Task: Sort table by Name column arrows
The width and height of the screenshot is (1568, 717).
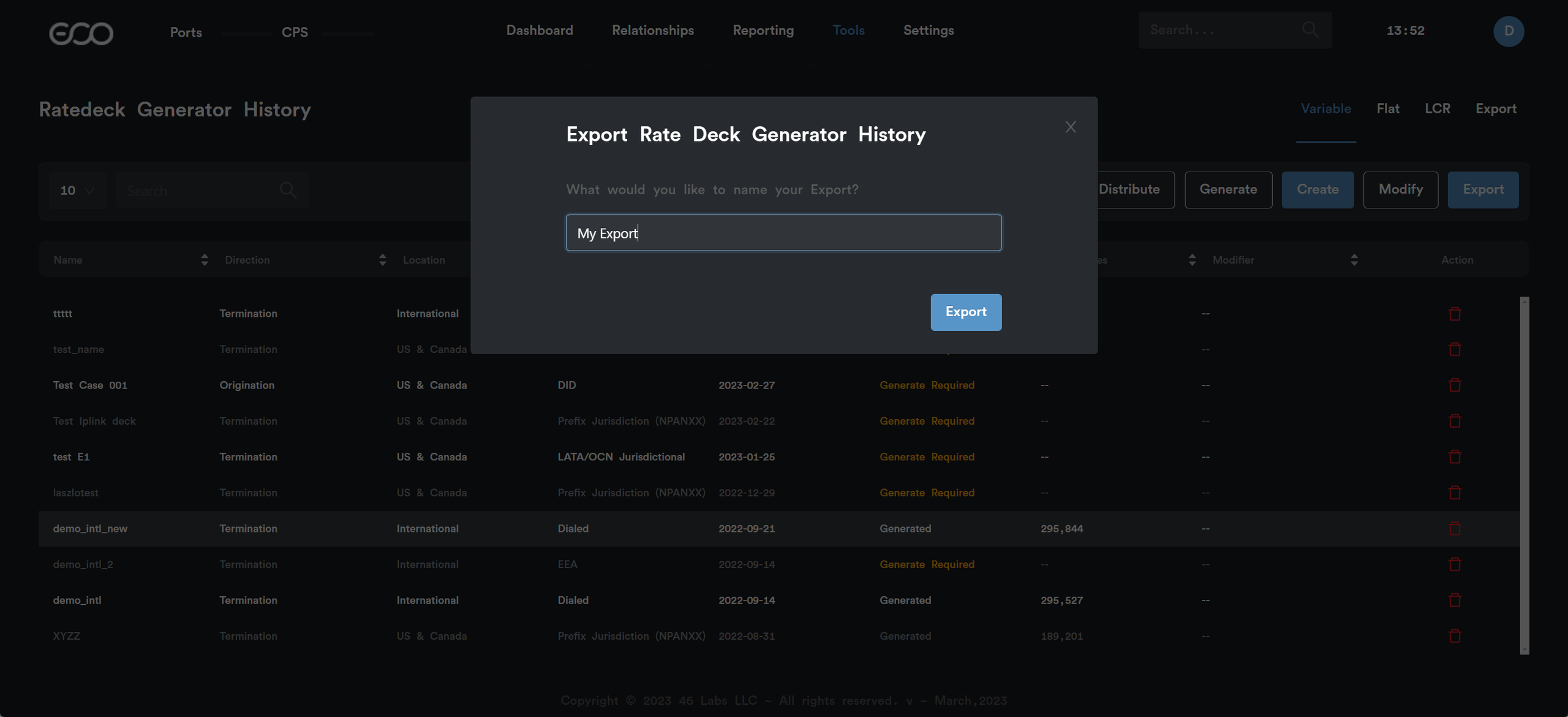Action: tap(205, 260)
